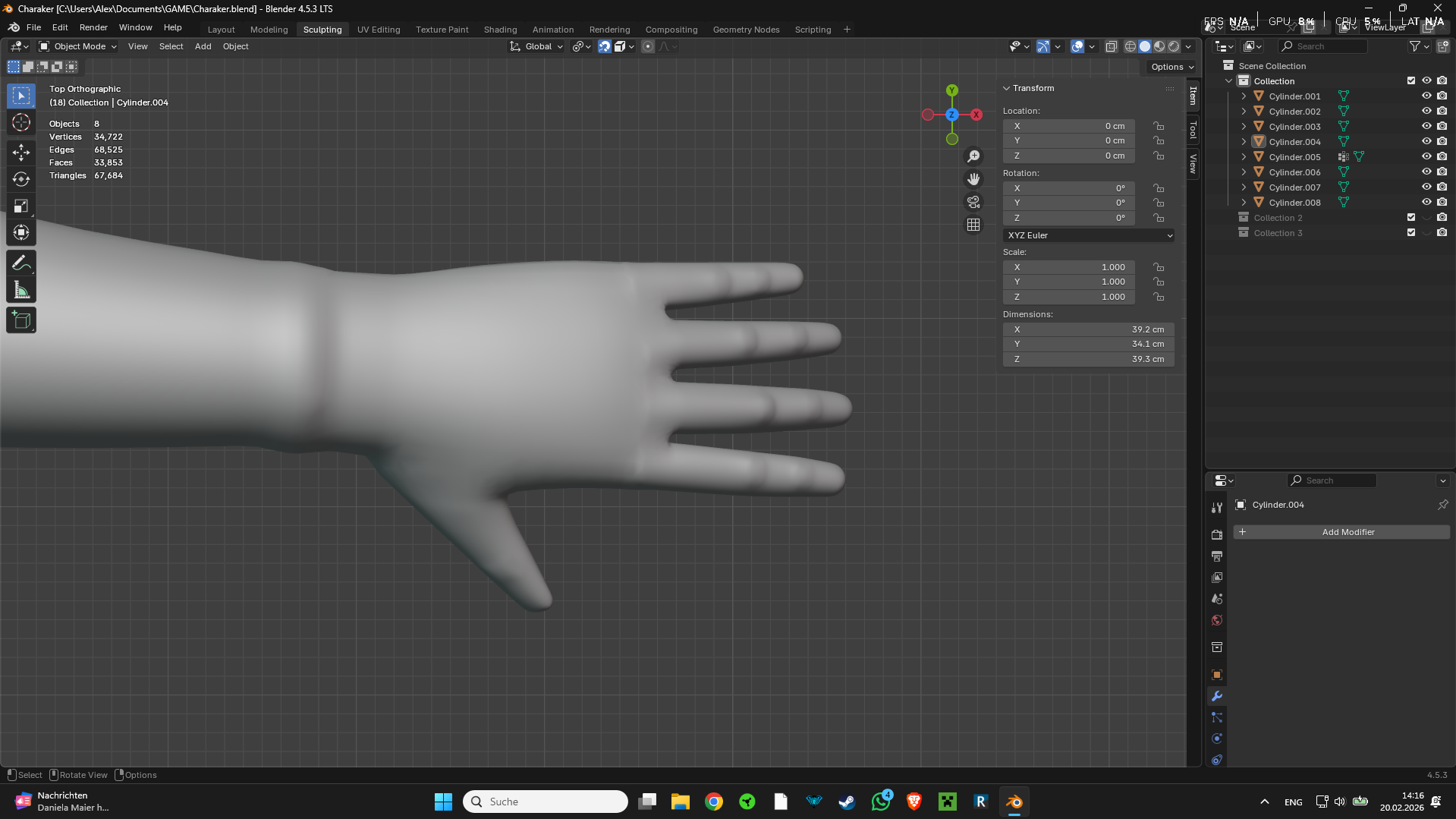Image resolution: width=1456 pixels, height=819 pixels.
Task: Open the Add menu in viewport header
Action: click(203, 46)
